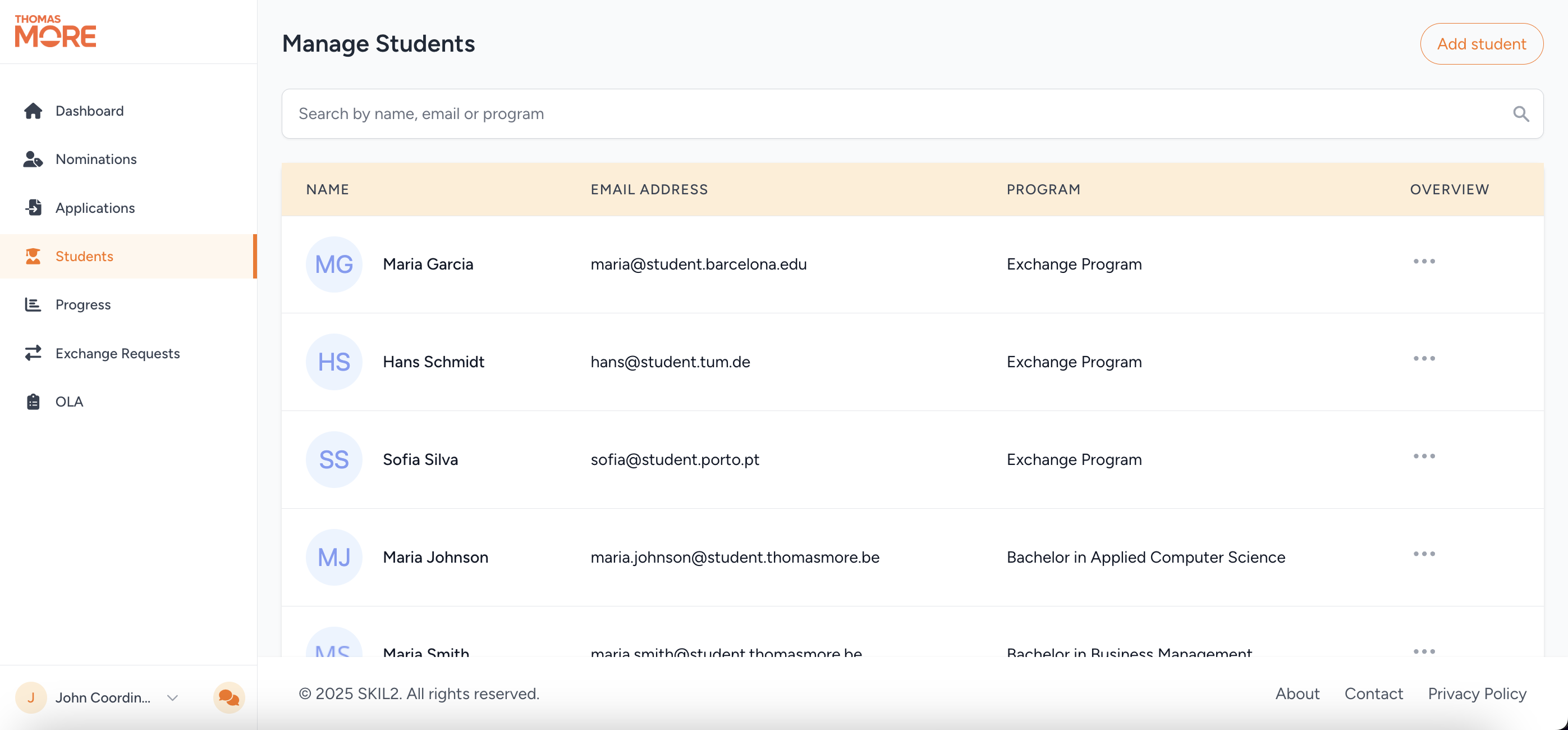Open overview menu for Hans Schmidt
The height and width of the screenshot is (730, 1568).
coord(1424,359)
